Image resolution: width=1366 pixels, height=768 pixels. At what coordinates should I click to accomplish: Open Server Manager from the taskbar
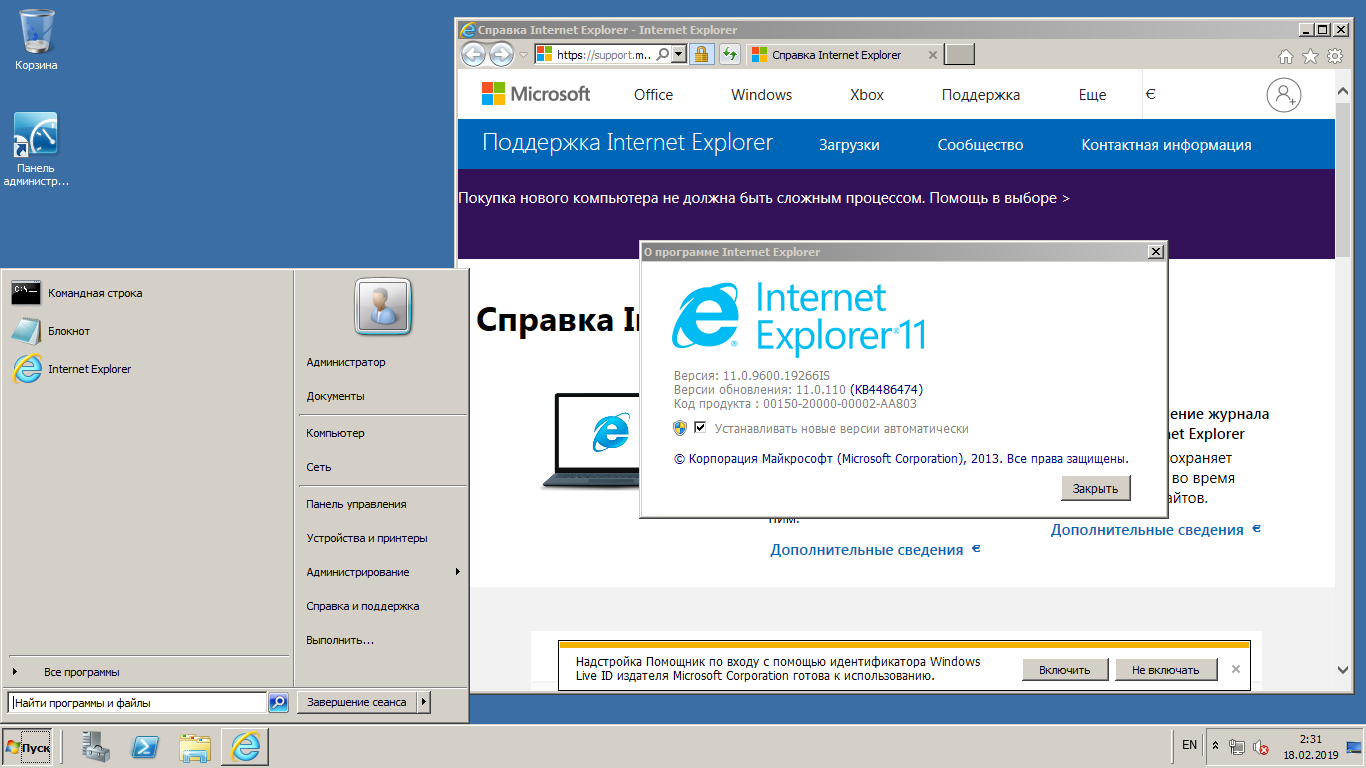click(x=96, y=746)
